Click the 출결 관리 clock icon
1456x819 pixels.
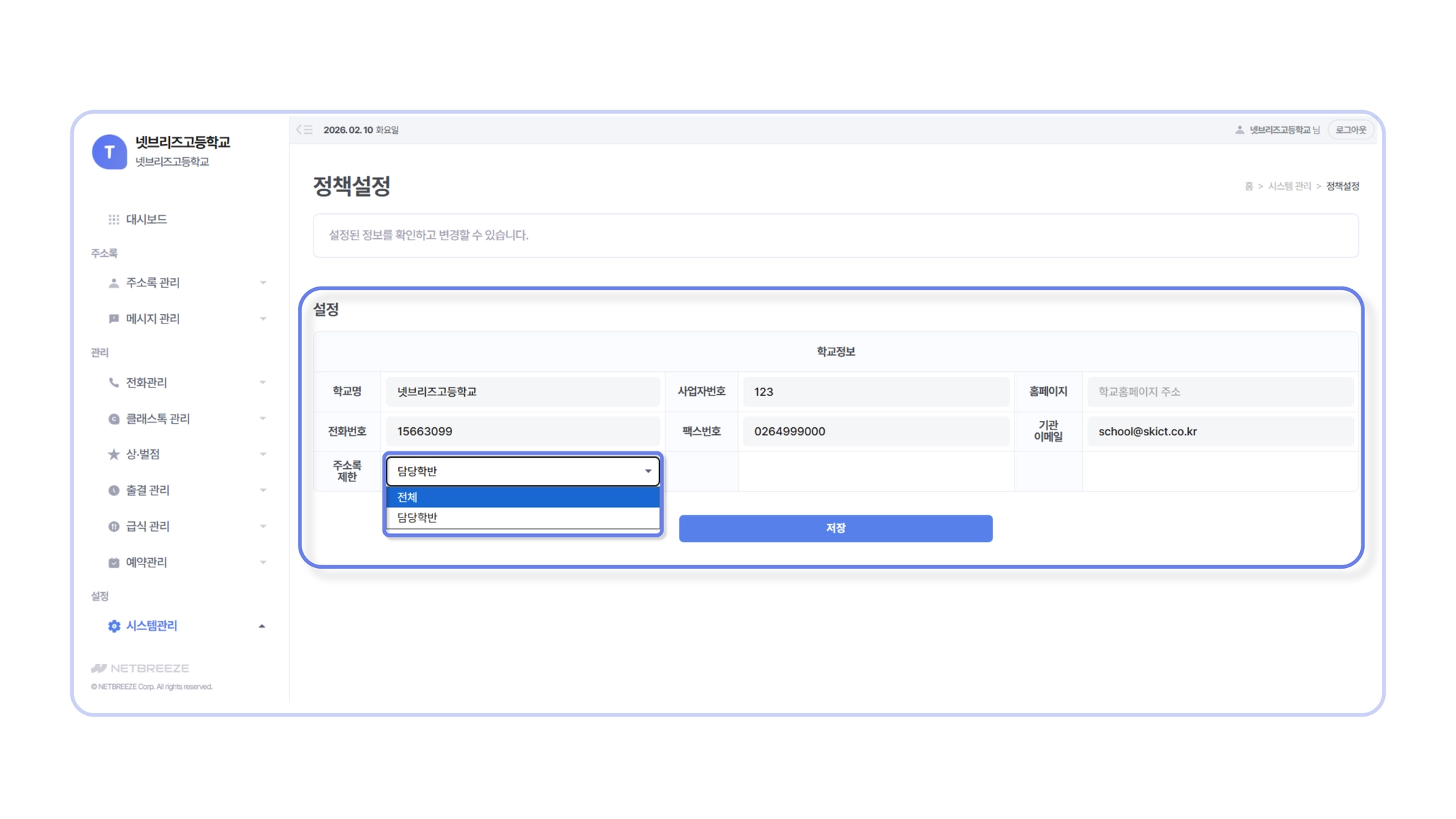114,491
